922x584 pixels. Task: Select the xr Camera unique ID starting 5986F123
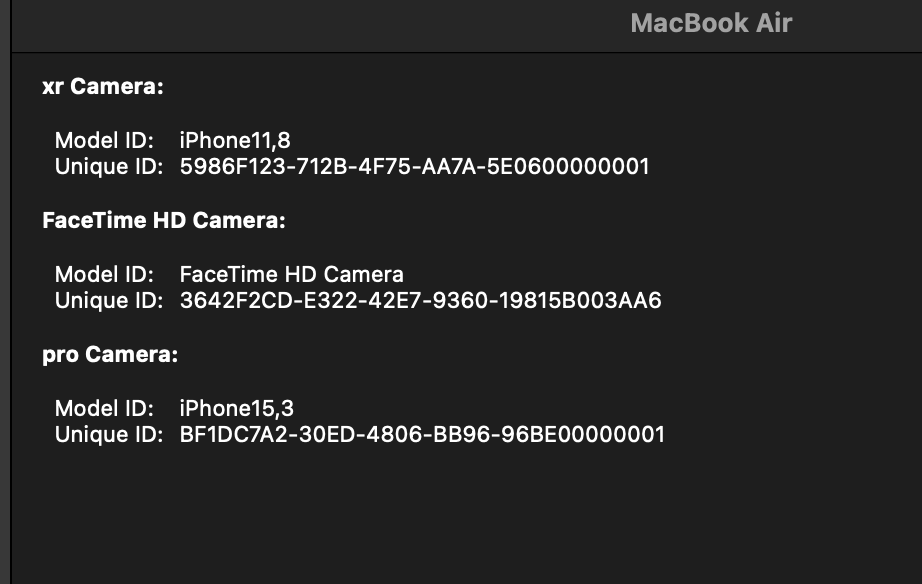click(x=414, y=166)
